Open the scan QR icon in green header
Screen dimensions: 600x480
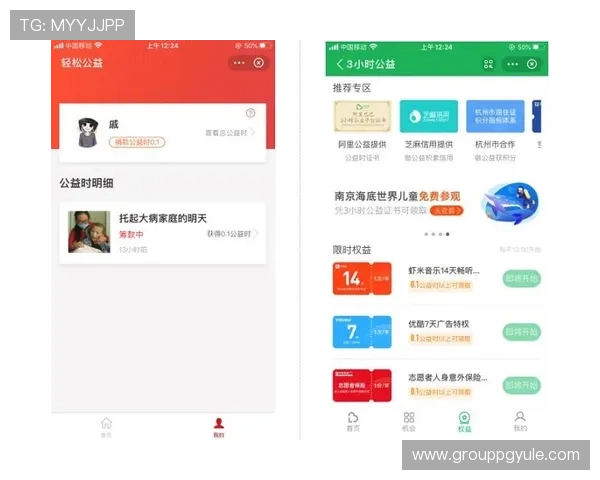click(488, 64)
